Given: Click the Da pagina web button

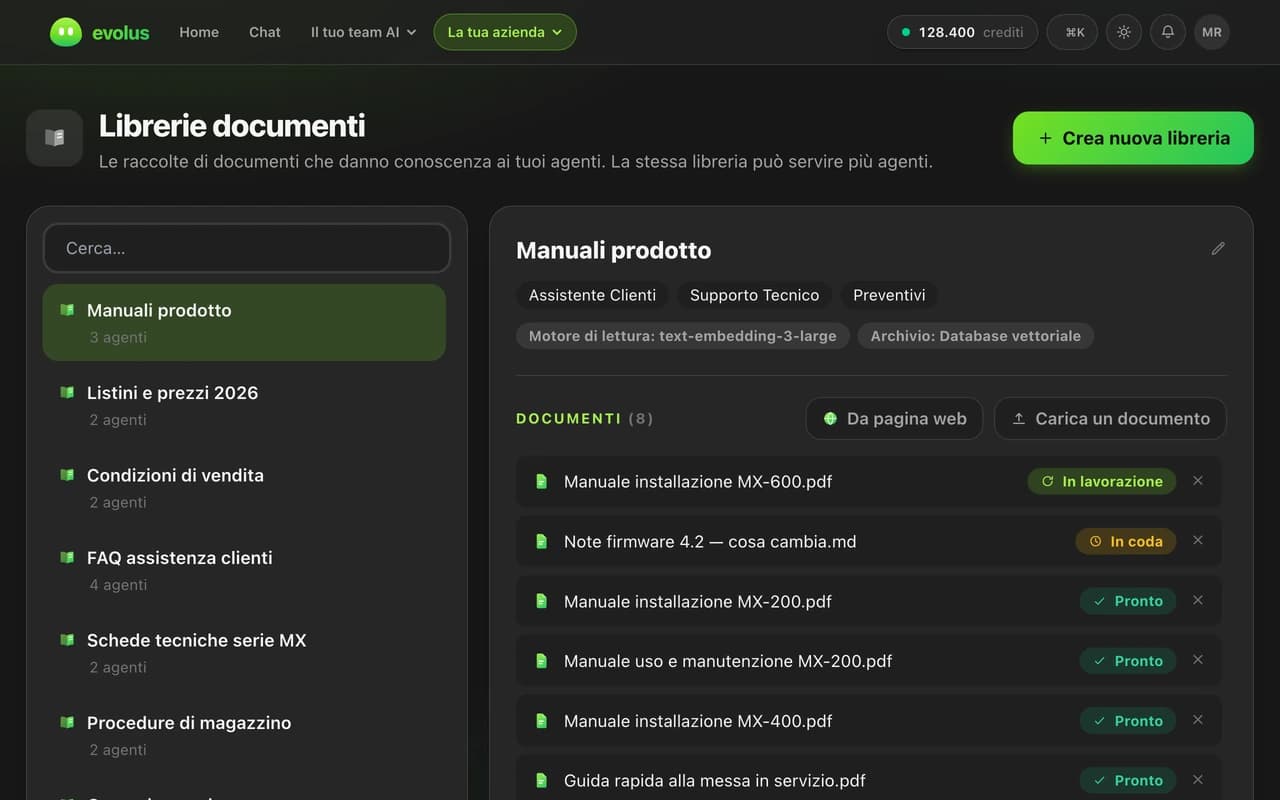Looking at the screenshot, I should [895, 419].
